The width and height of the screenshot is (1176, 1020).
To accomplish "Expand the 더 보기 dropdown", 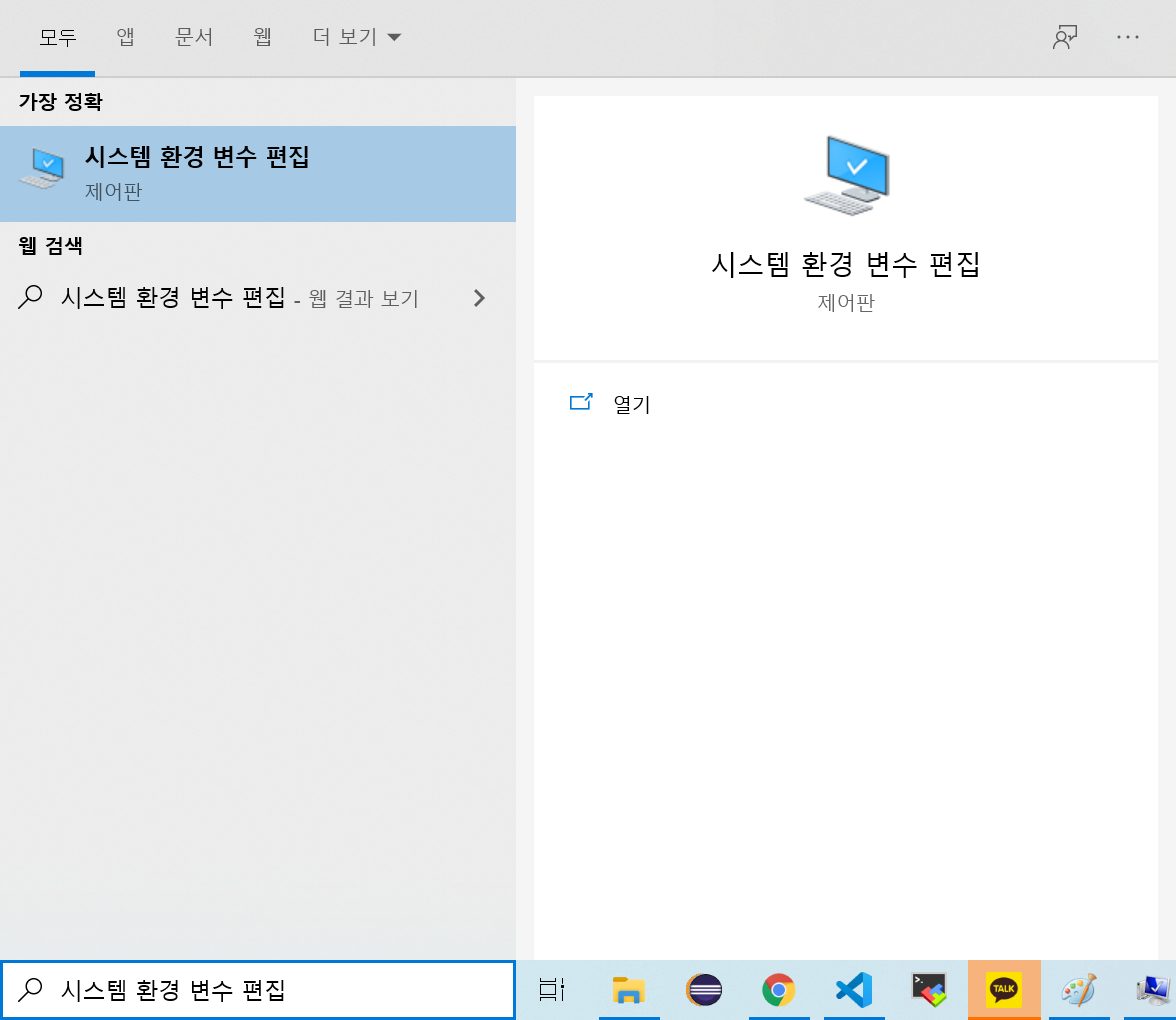I will point(357,37).
